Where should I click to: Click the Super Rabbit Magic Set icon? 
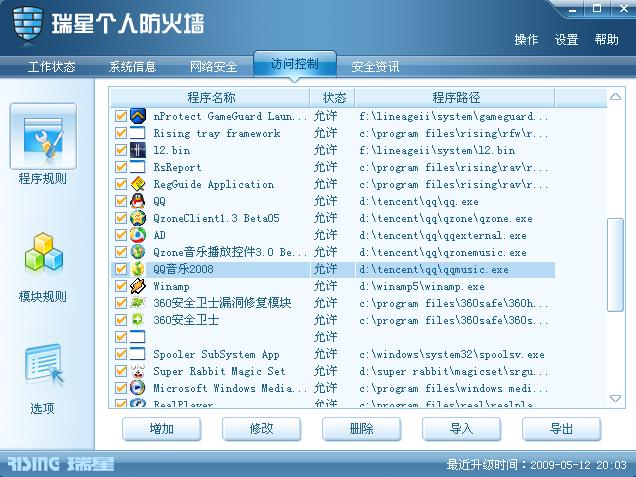point(138,371)
